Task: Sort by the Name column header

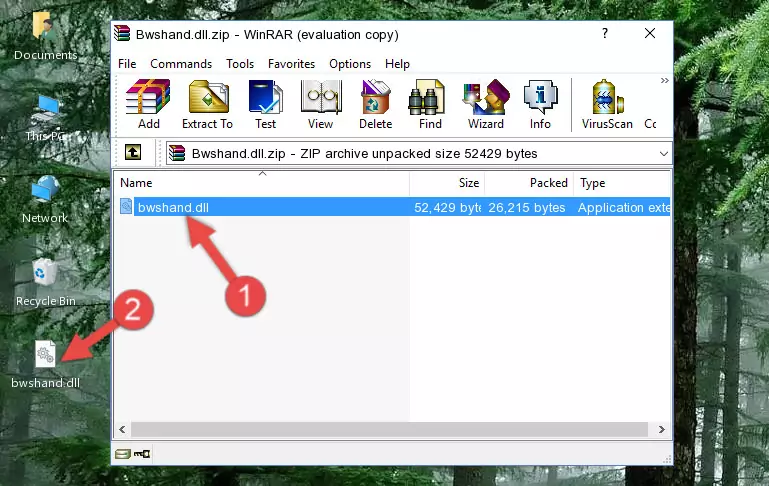Action: [262, 183]
